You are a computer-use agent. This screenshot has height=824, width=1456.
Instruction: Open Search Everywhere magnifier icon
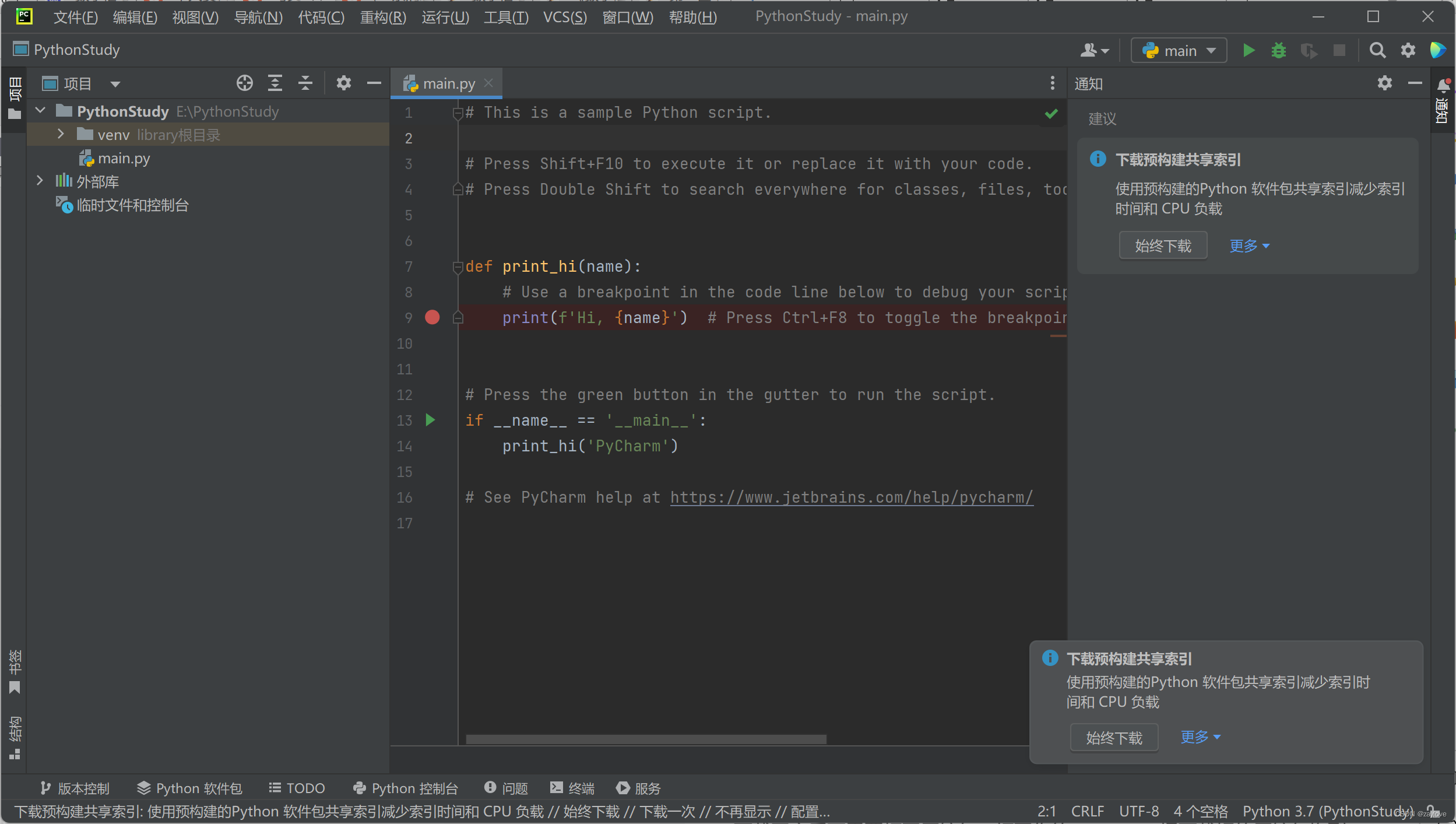[x=1377, y=51]
